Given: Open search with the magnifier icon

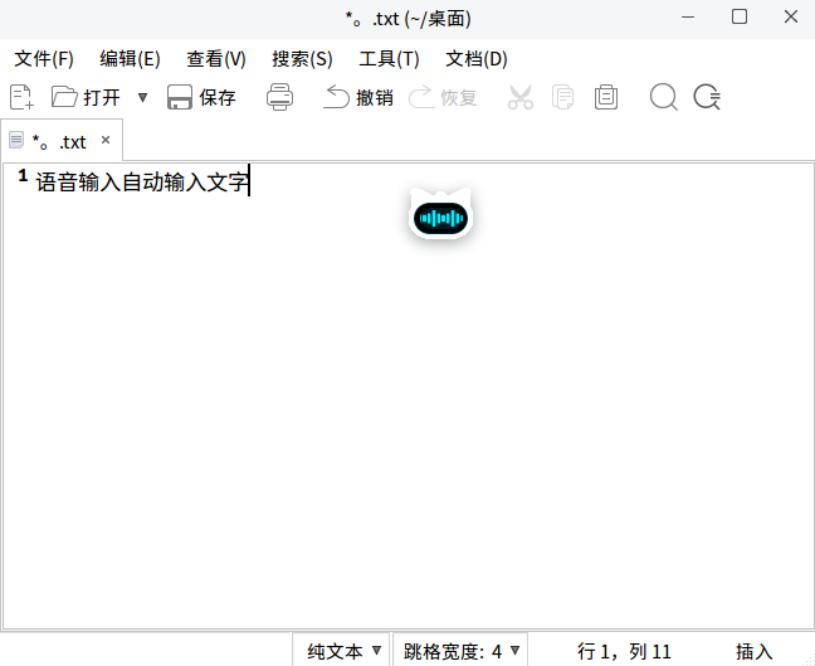Looking at the screenshot, I should point(662,97).
